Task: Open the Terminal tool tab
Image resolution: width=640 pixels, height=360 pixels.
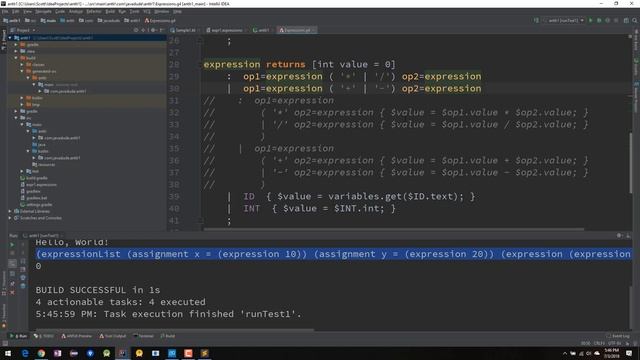Action: [x=144, y=336]
